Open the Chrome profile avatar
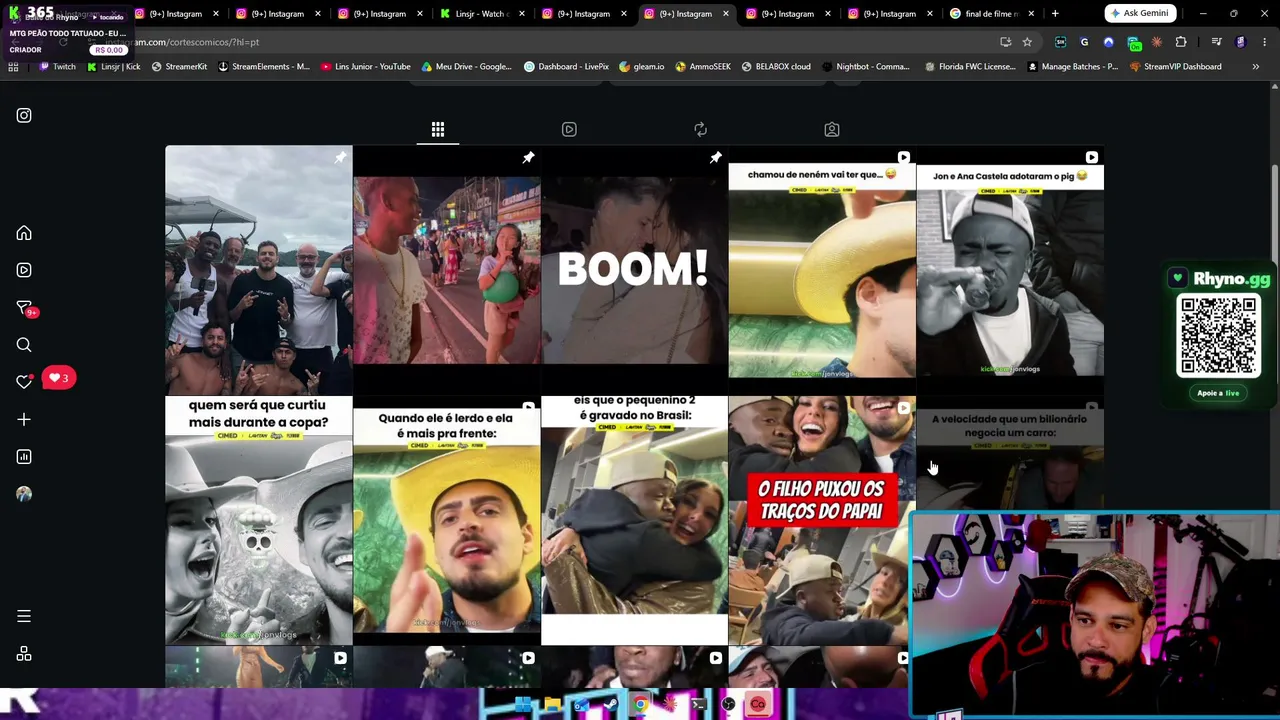 click(x=1240, y=42)
